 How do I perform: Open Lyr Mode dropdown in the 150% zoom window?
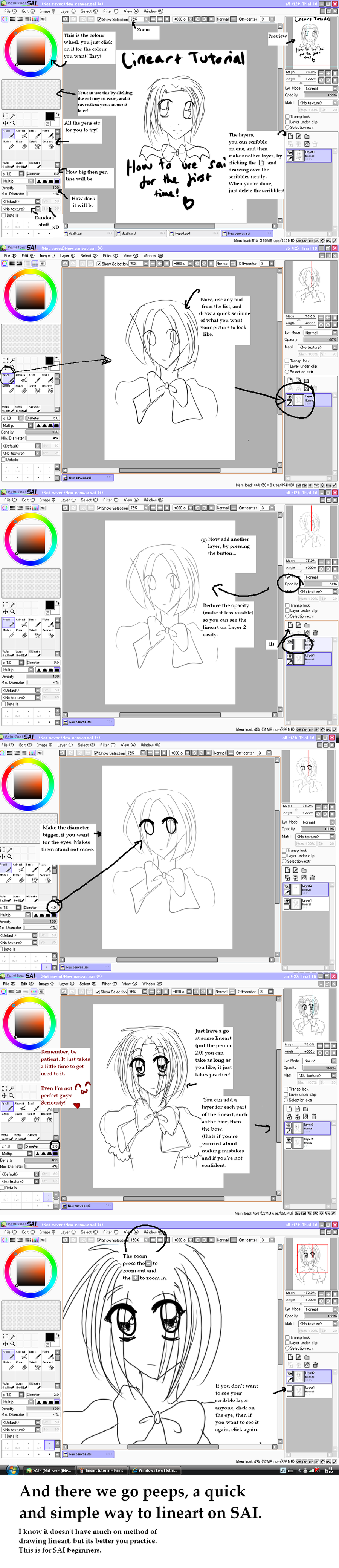tap(321, 1309)
